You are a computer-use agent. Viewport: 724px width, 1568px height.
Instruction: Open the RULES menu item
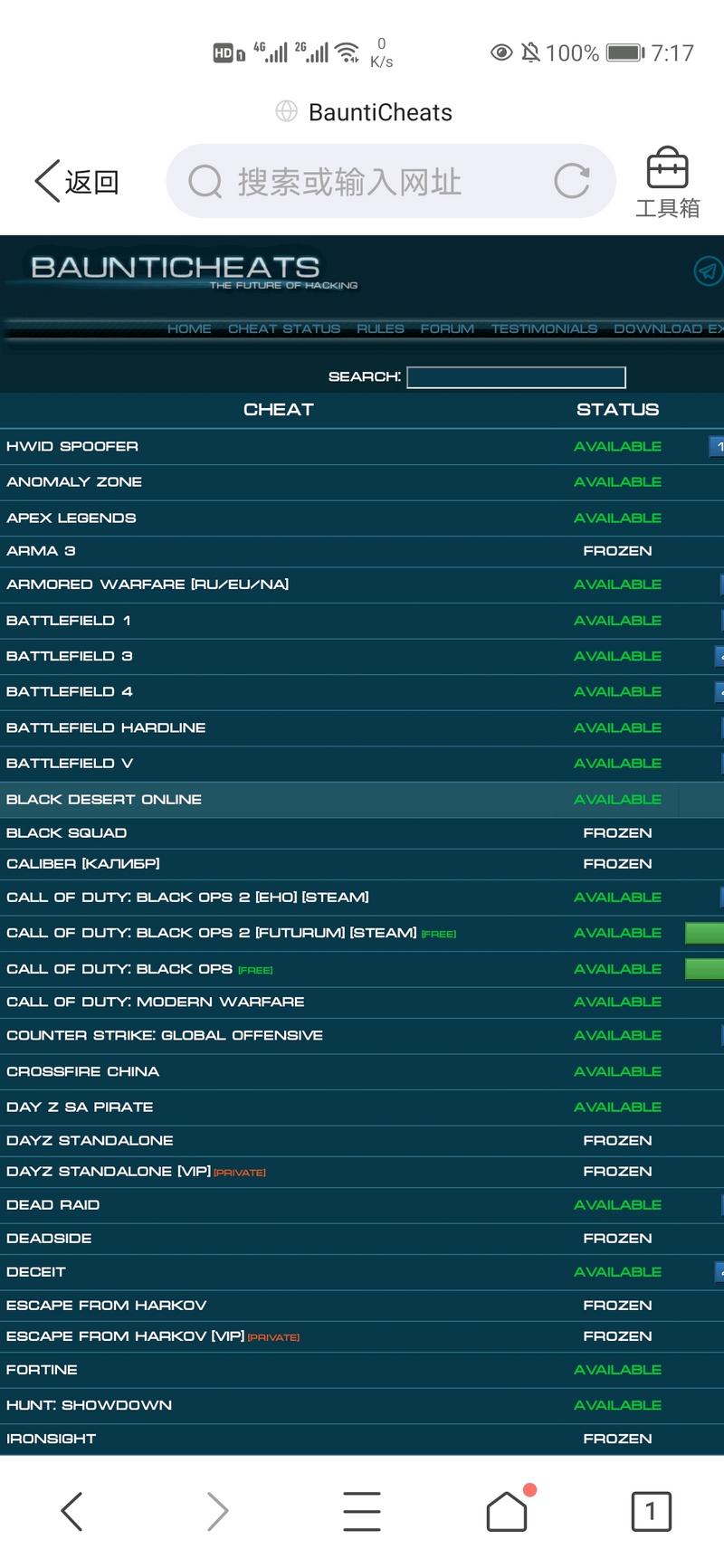point(380,328)
